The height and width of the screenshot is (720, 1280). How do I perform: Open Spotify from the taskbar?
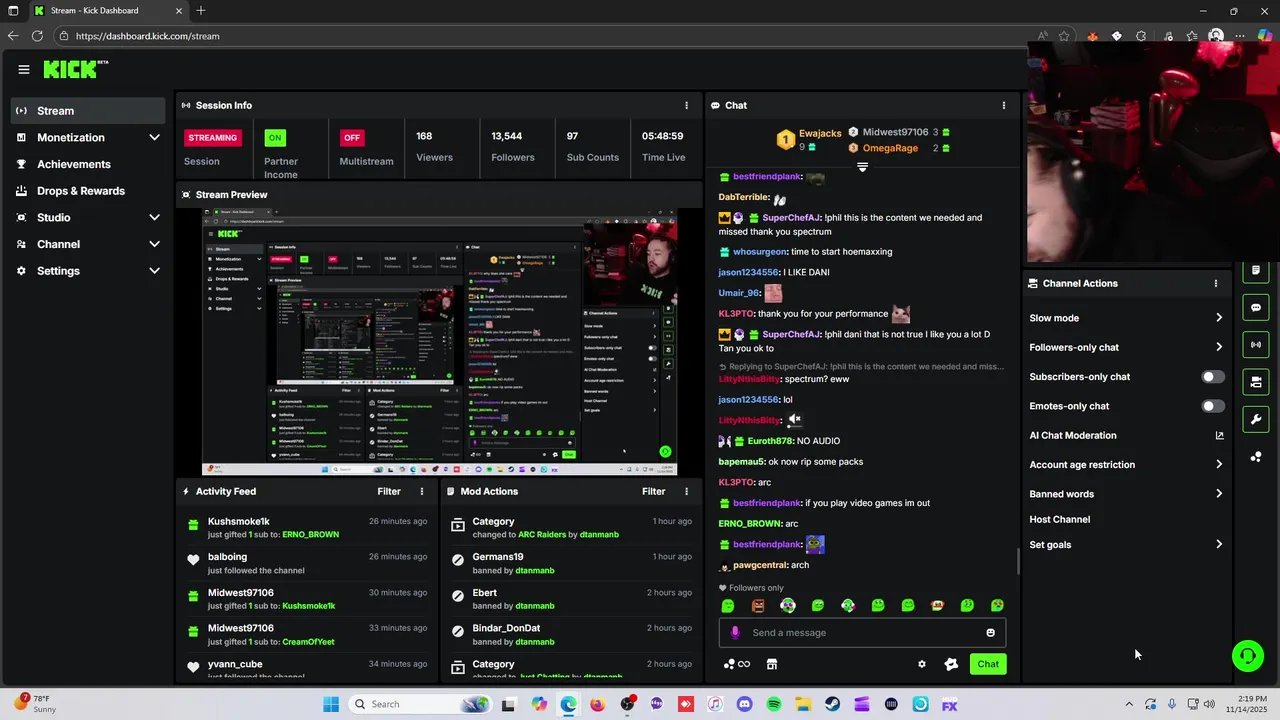[773, 704]
